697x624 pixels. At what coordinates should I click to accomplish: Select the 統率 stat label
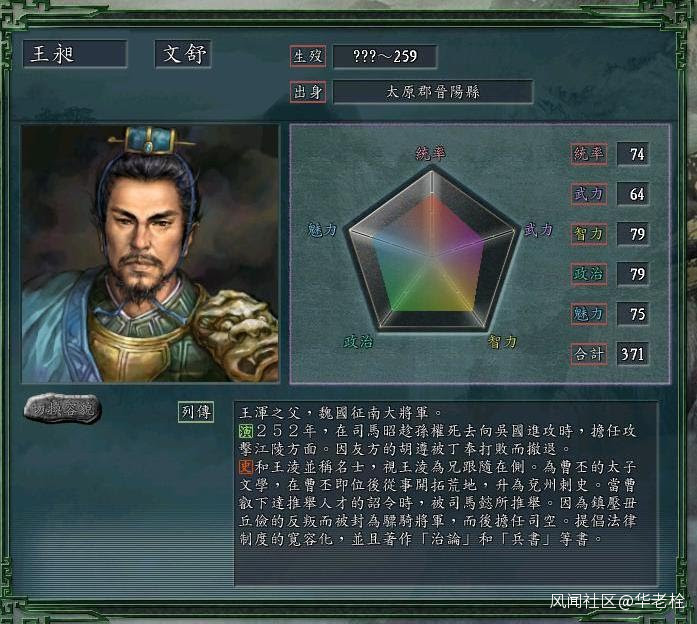[589, 154]
